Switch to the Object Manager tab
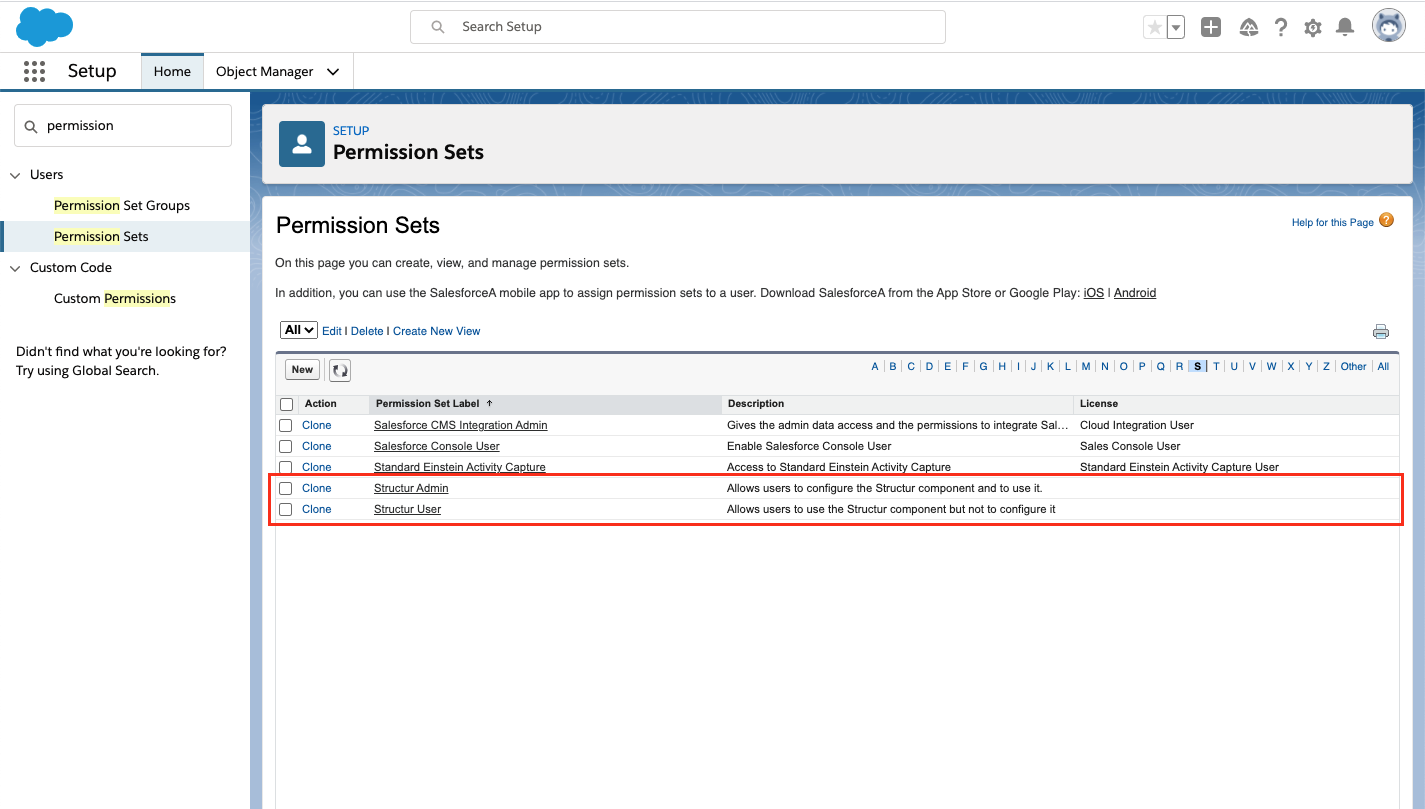Screen dimensions: 1425x809 (265, 72)
